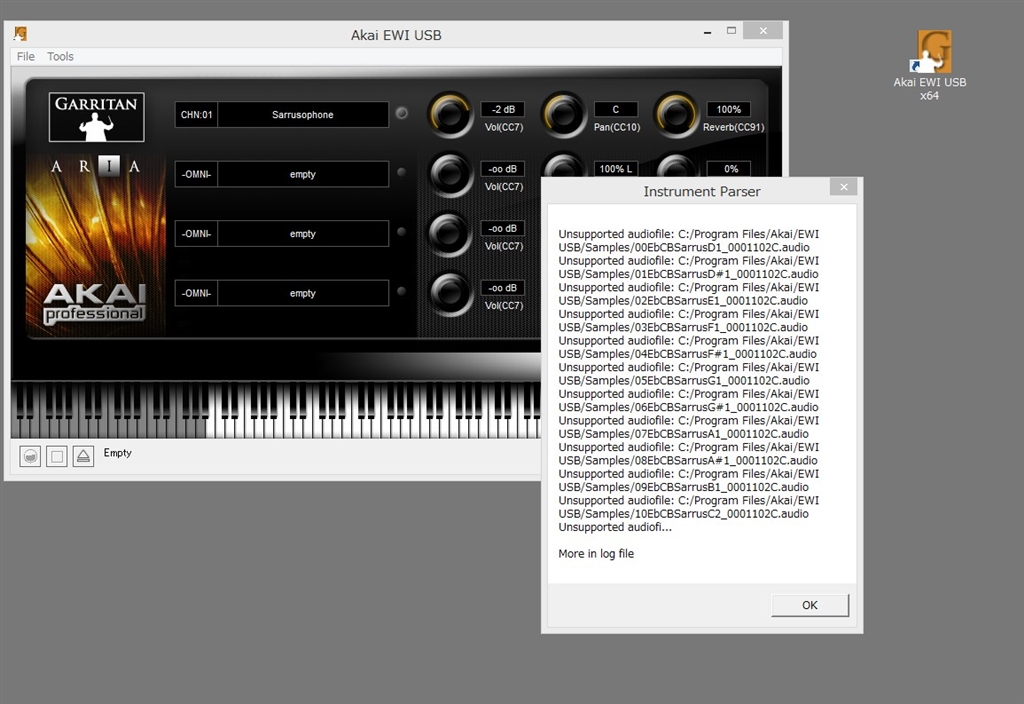Open the File menu
This screenshot has height=704, width=1024.
[25, 57]
